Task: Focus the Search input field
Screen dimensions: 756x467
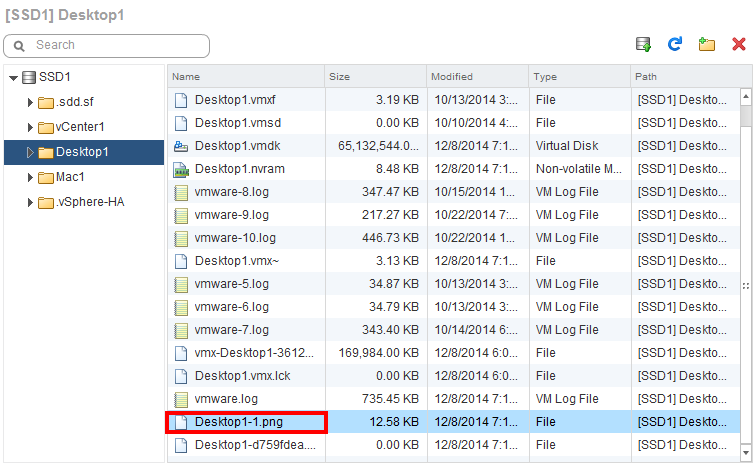Action: click(x=107, y=46)
